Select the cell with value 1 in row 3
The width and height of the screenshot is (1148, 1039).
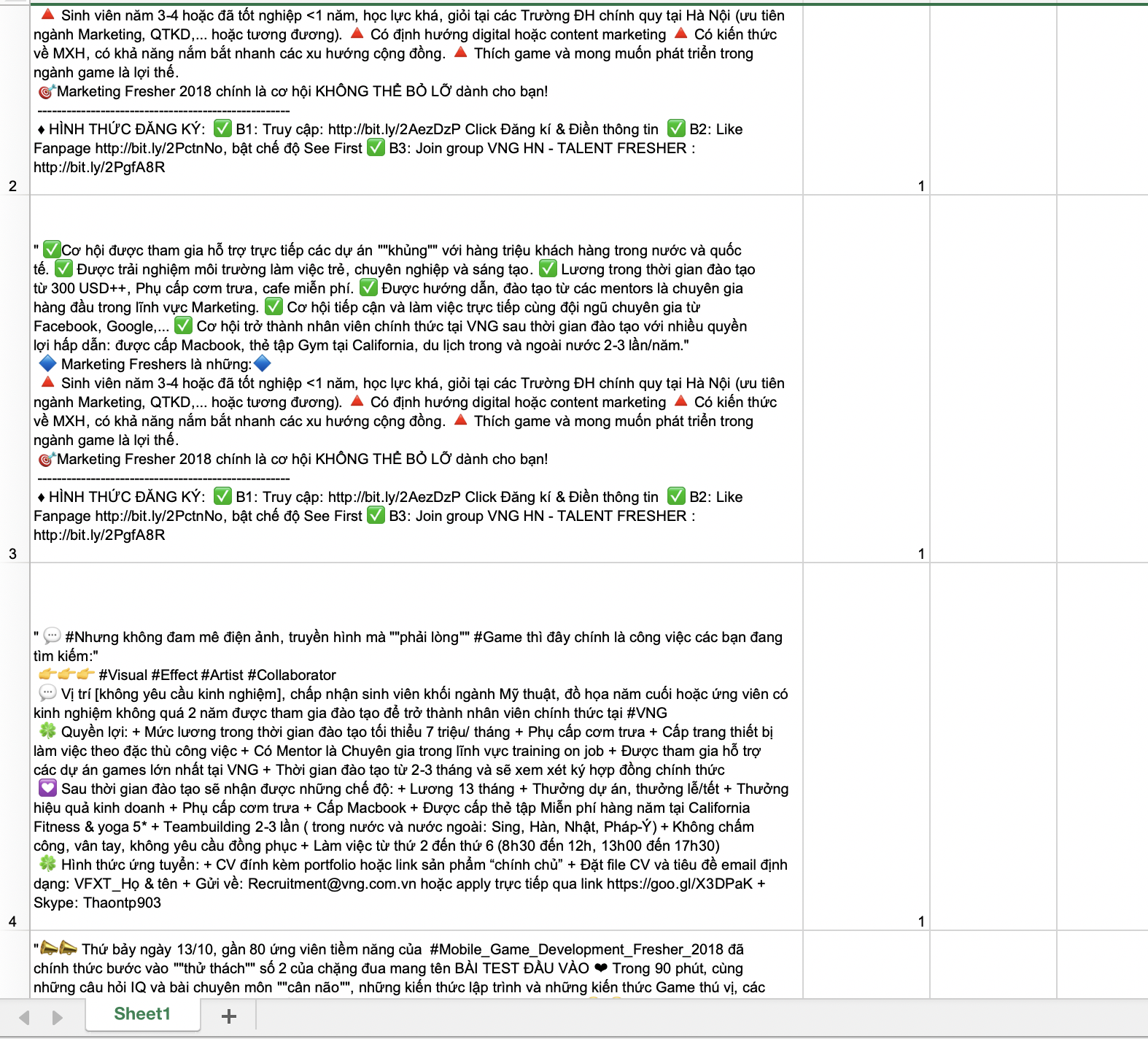pyautogui.click(x=866, y=379)
